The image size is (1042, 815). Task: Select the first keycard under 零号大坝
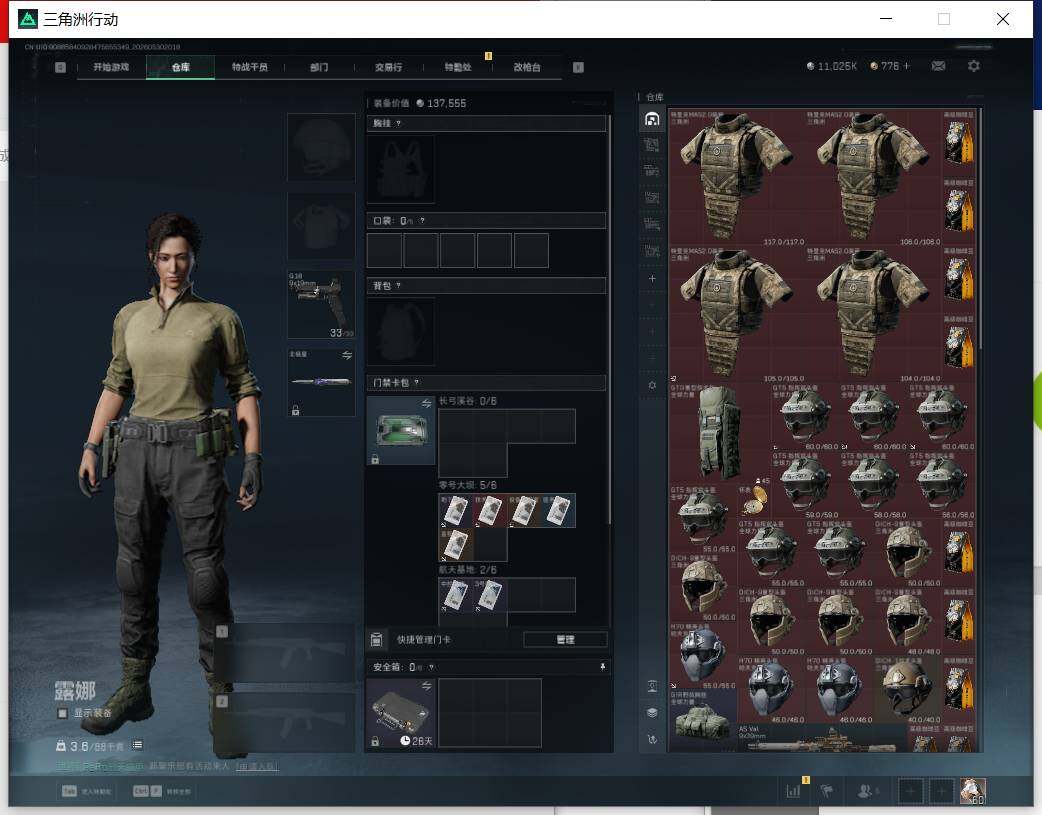point(455,511)
